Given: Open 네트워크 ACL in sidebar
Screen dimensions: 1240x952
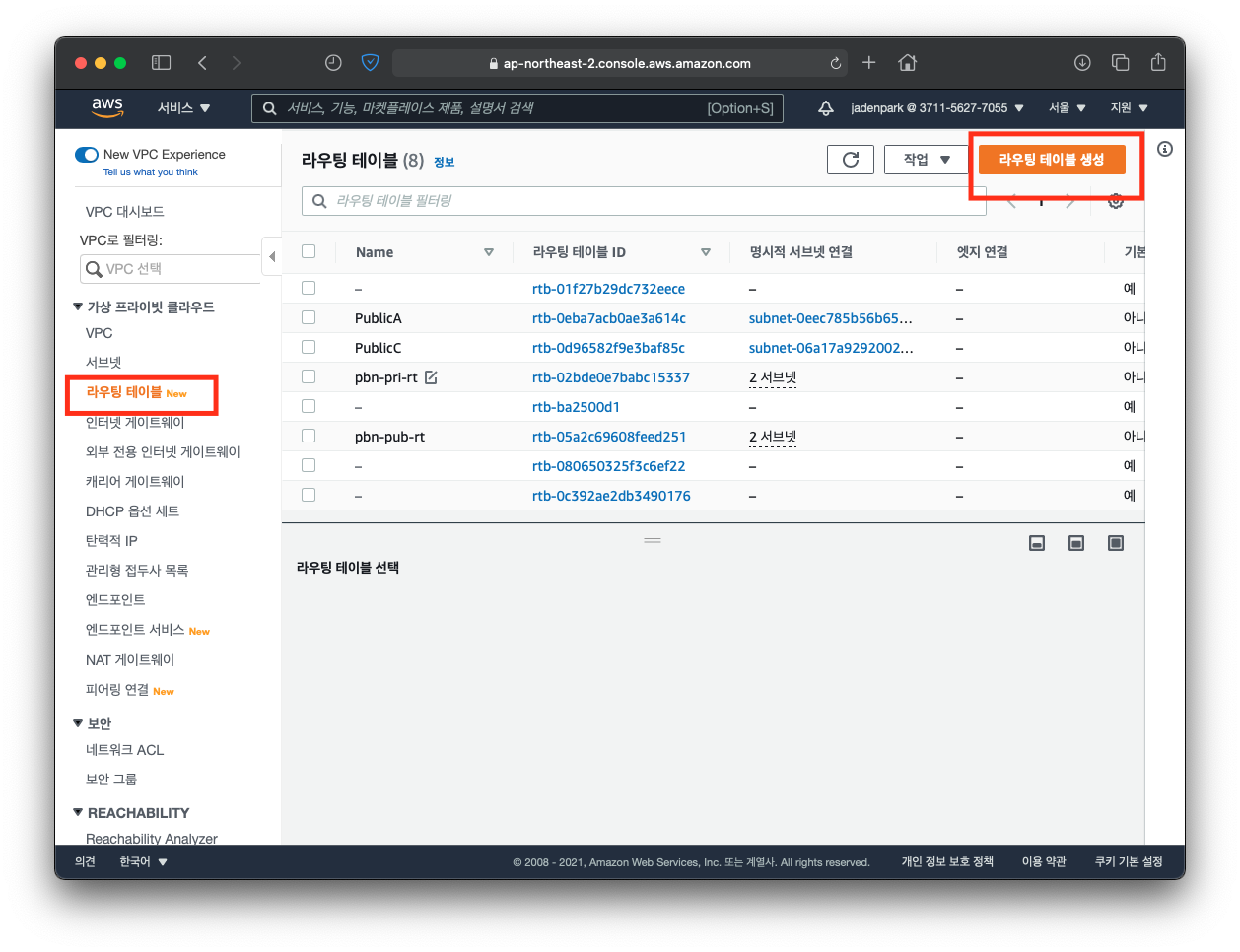Looking at the screenshot, I should click(125, 750).
